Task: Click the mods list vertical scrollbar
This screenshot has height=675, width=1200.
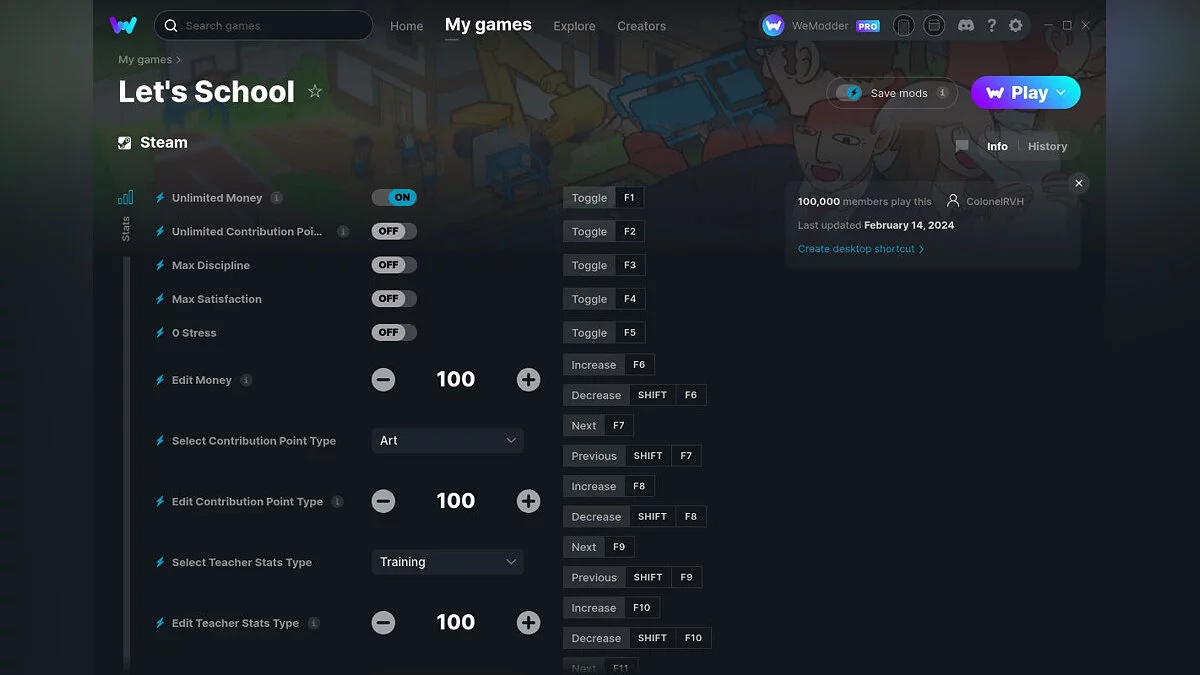Action: [x=127, y=464]
